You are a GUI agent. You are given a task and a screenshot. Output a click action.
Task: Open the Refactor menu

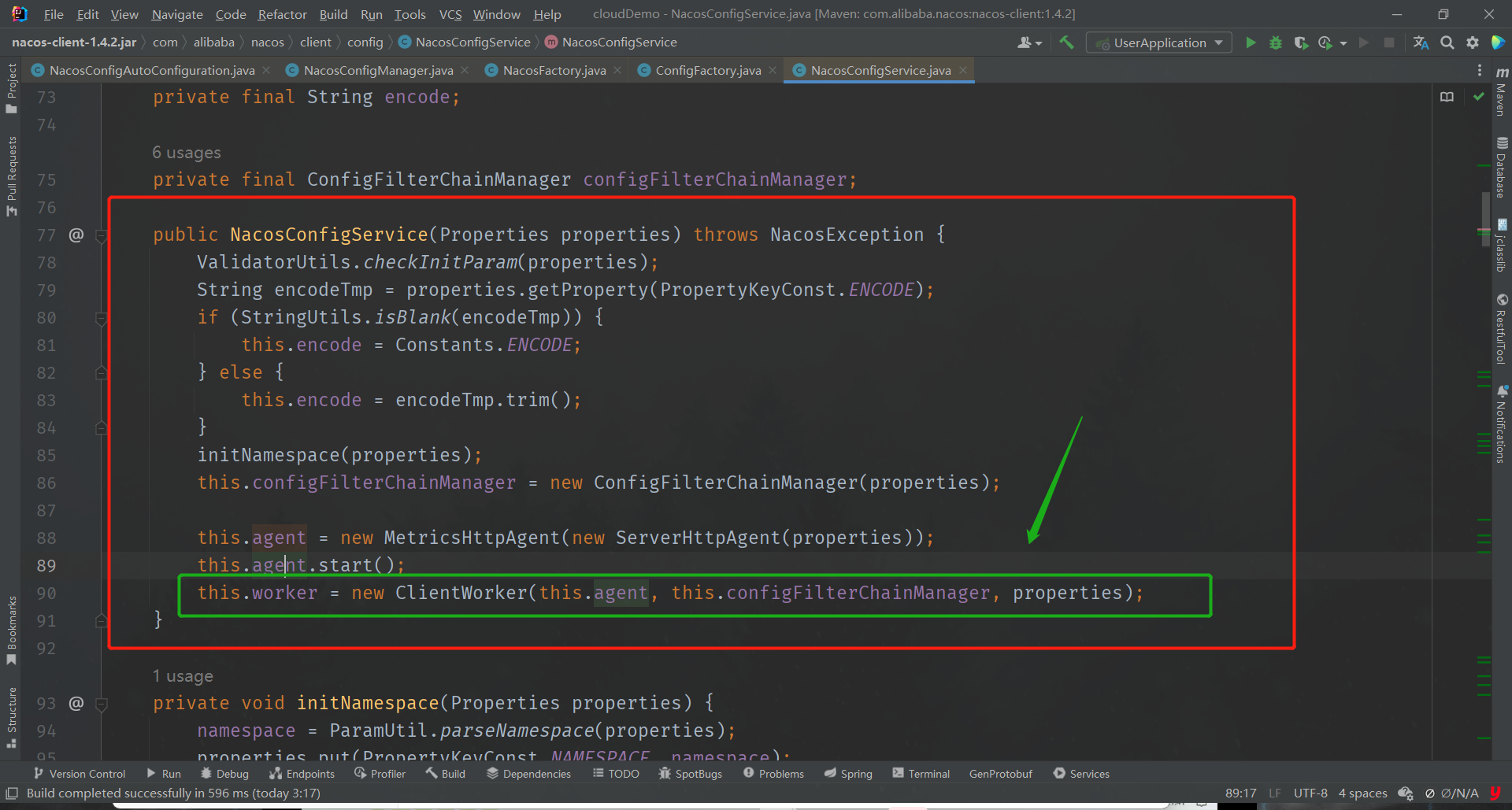[282, 14]
